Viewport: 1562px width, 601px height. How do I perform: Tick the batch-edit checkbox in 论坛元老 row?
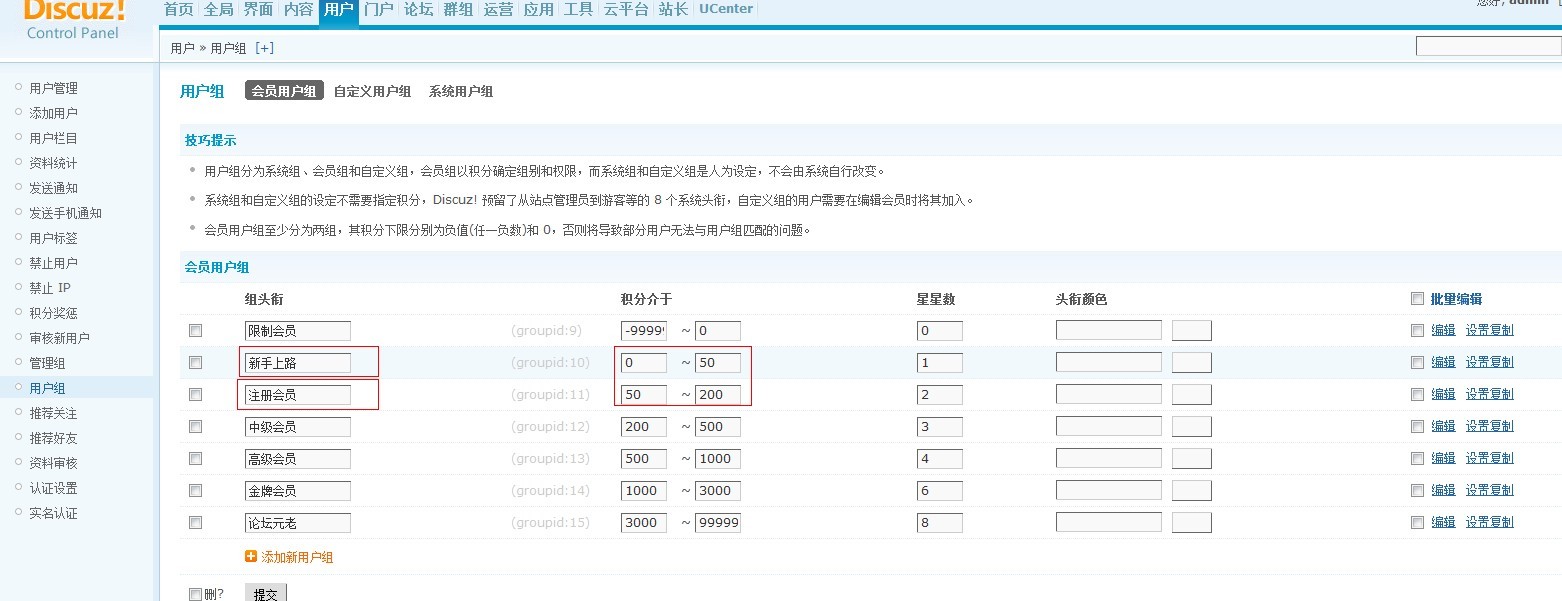1417,522
